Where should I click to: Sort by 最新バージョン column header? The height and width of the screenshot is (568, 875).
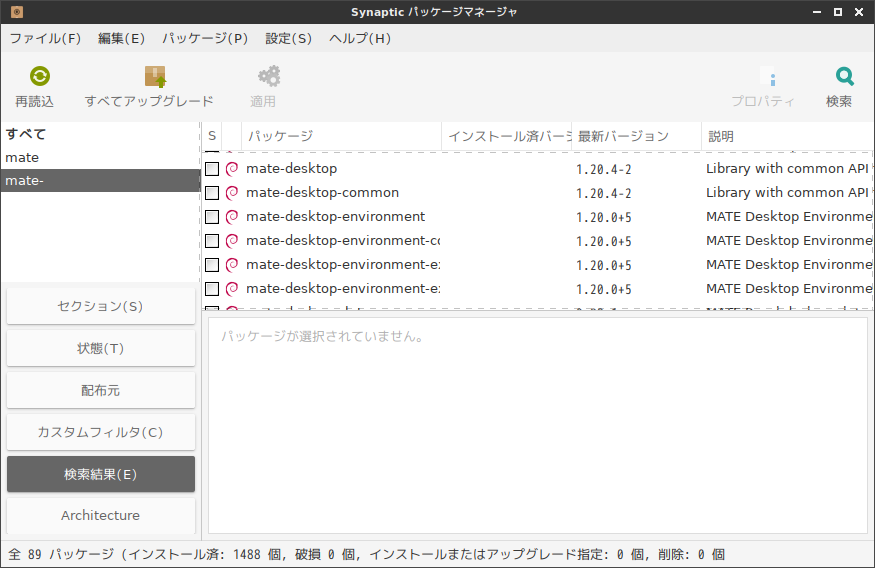point(637,136)
